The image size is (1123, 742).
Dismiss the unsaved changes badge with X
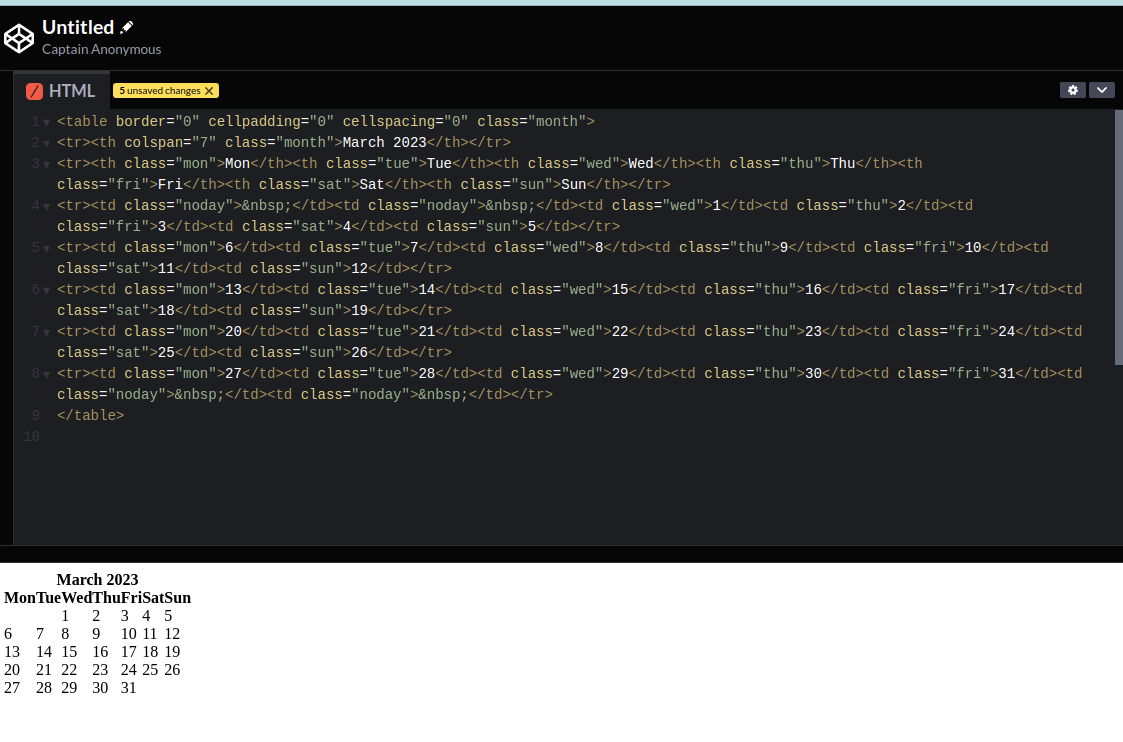point(209,91)
